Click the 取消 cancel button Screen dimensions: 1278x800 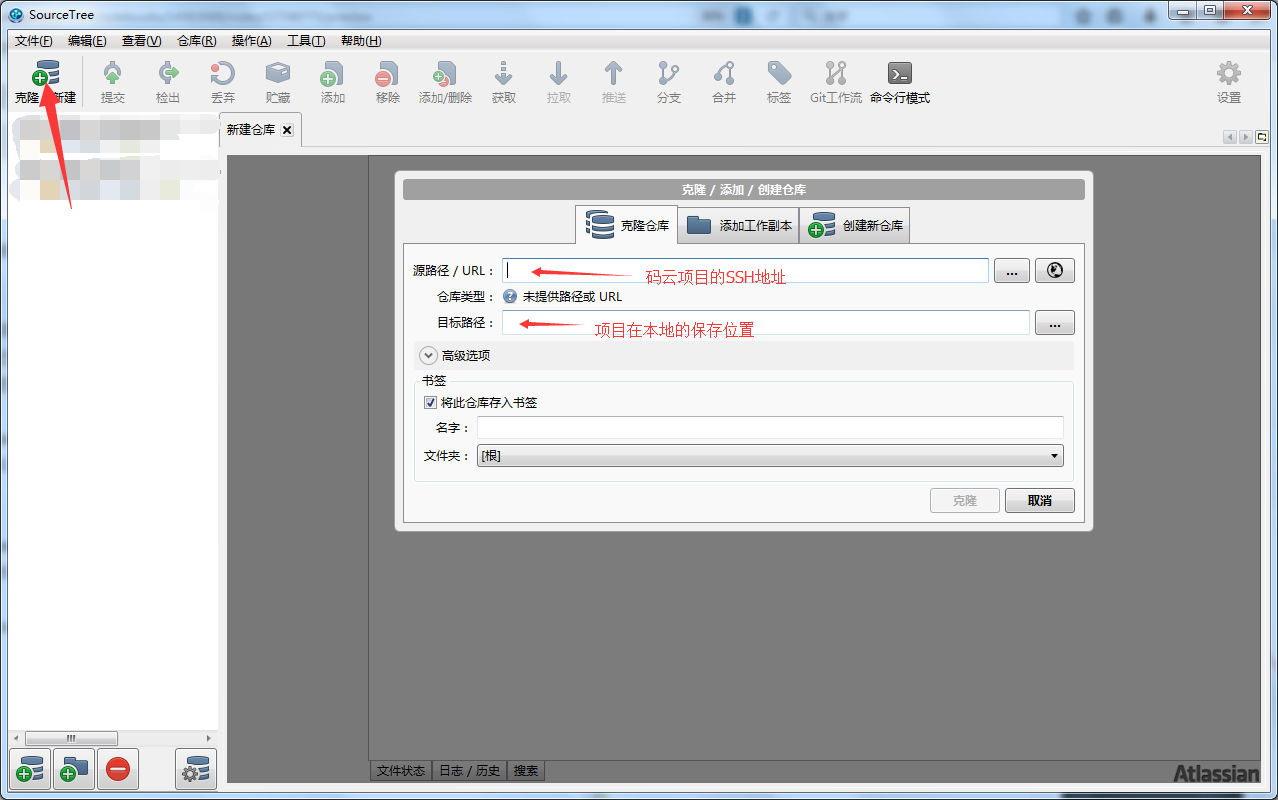[1040, 500]
